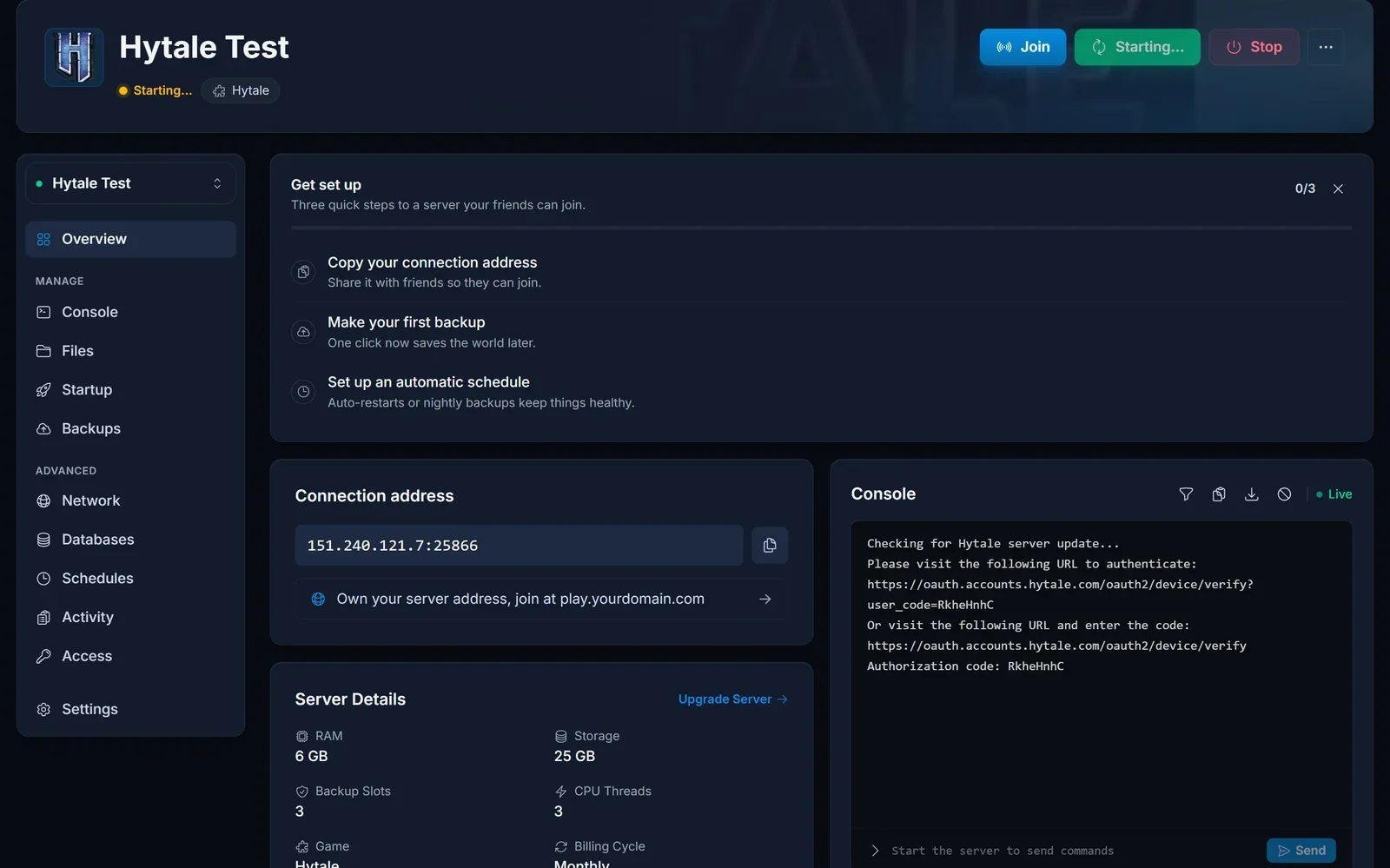Click Make your first backup step
Screen dimensions: 1390x868
(x=821, y=332)
